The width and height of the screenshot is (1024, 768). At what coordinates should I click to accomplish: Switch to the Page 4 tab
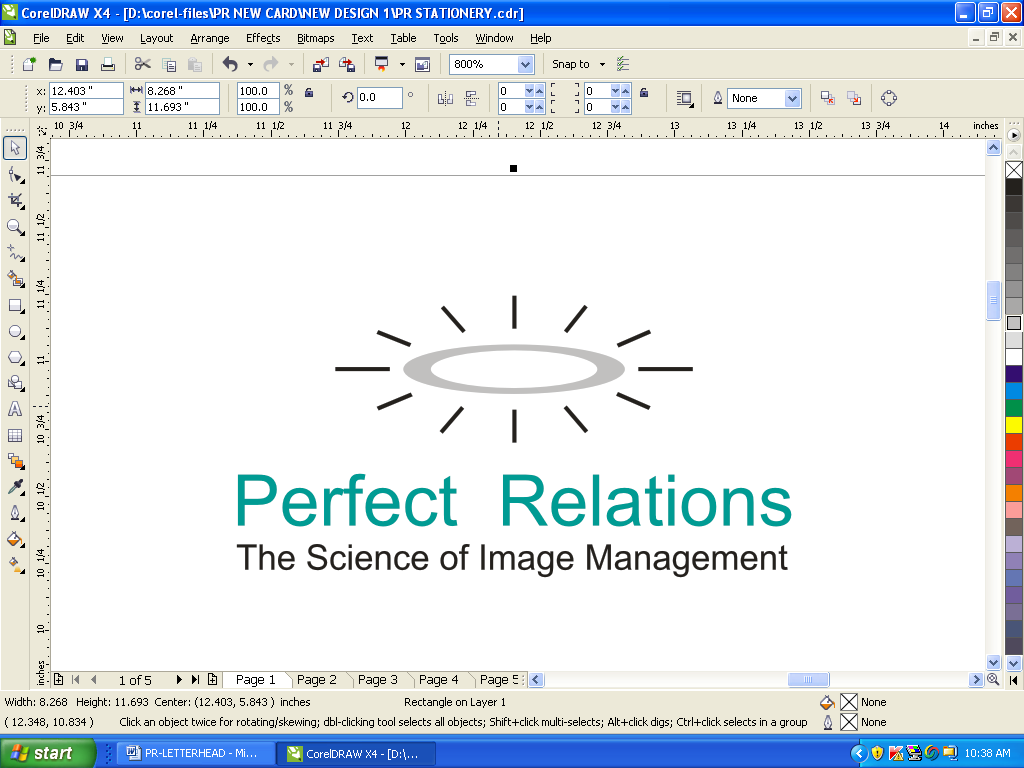click(x=438, y=680)
